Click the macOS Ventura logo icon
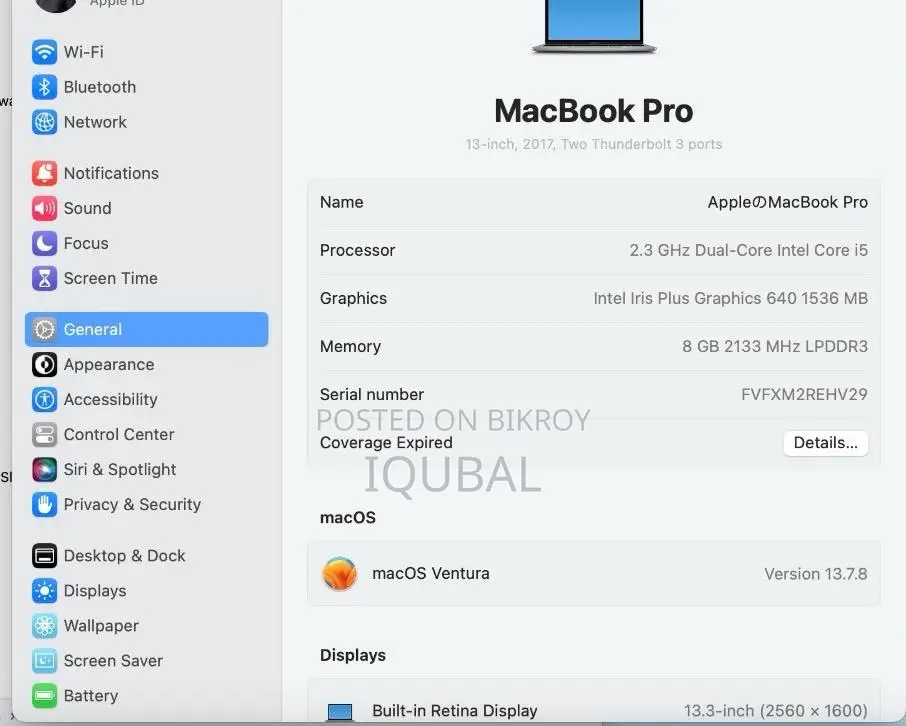906x726 pixels. 339,573
